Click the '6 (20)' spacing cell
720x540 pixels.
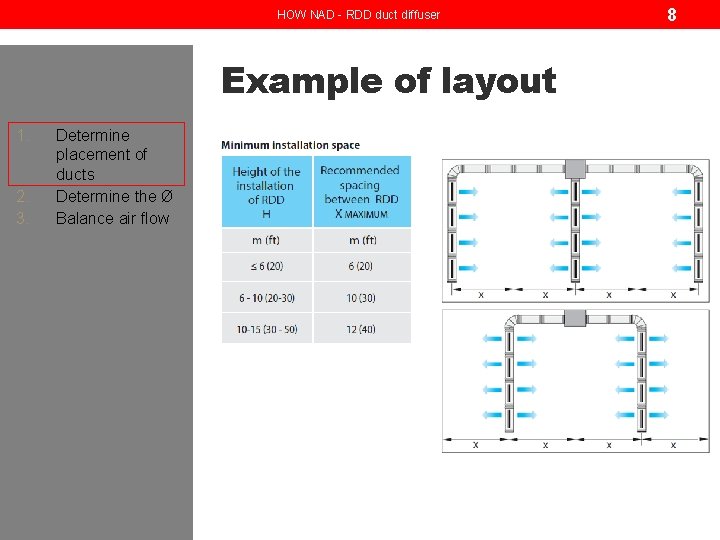coord(362,266)
